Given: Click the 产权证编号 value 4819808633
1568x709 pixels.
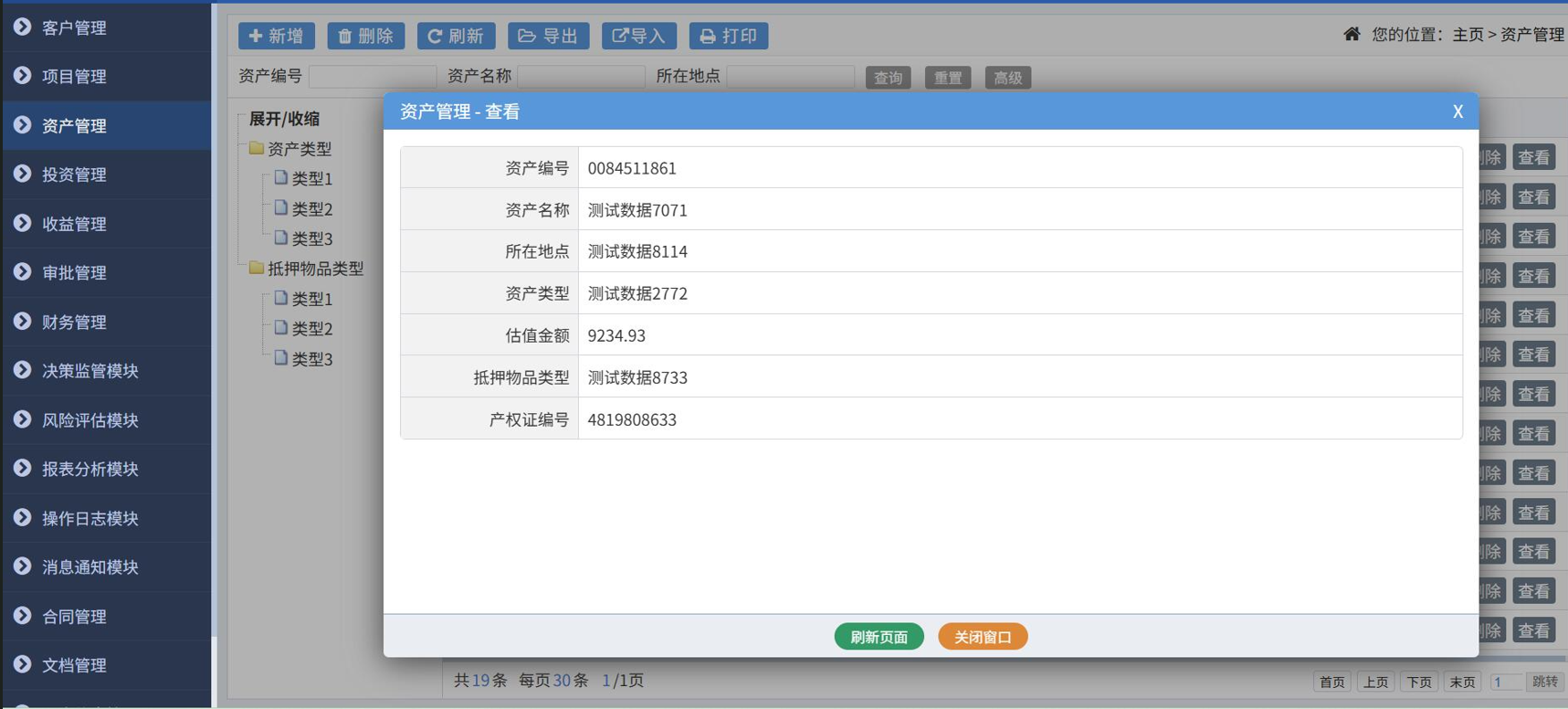Looking at the screenshot, I should coord(632,419).
